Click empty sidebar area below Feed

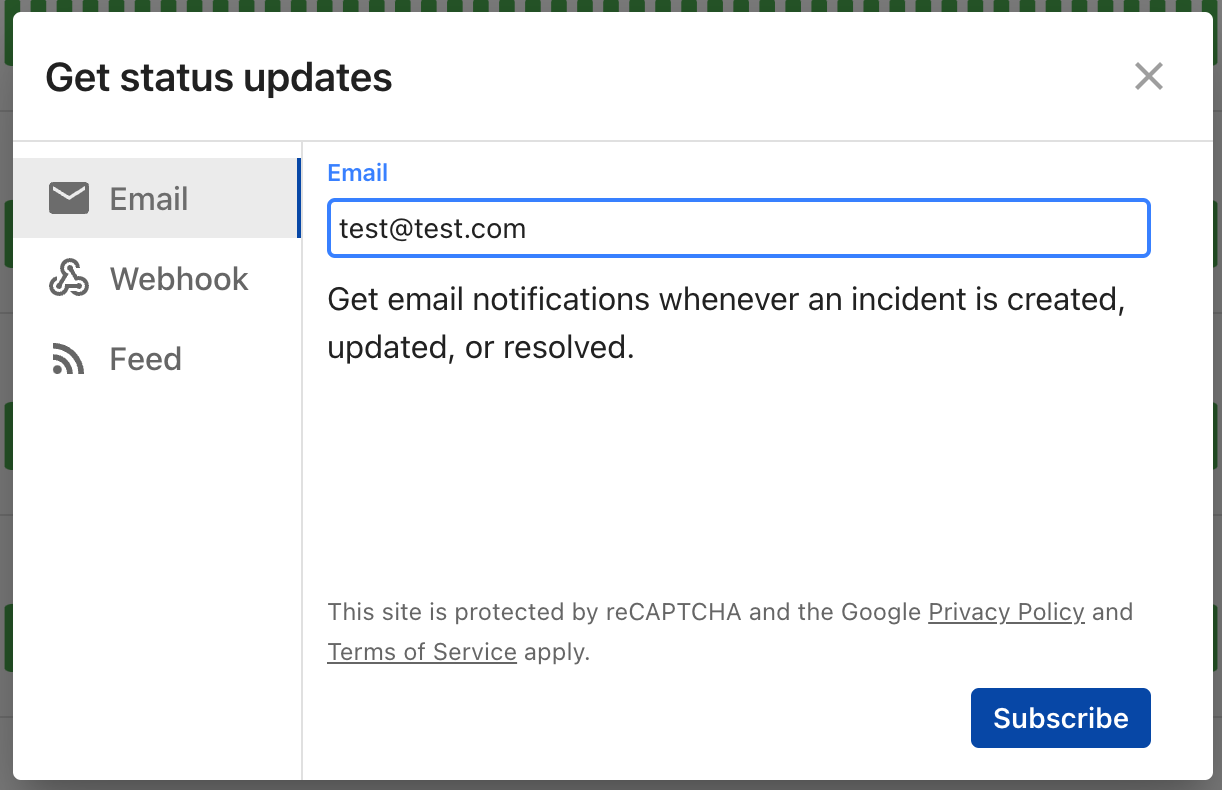pos(156,588)
